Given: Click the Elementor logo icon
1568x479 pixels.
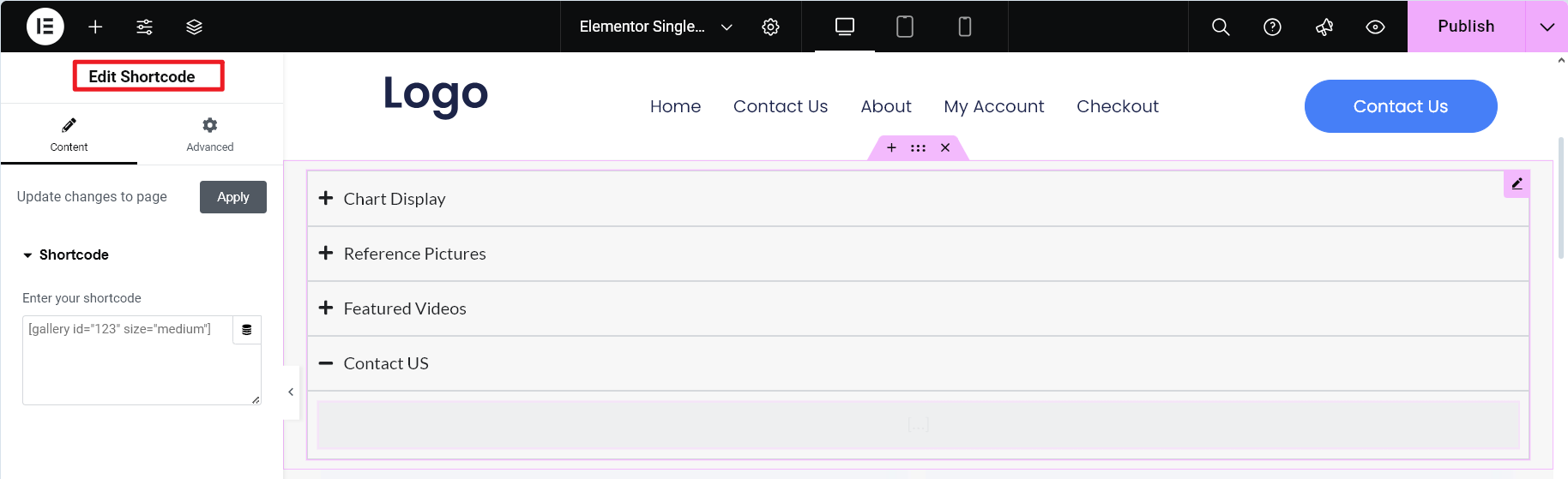Looking at the screenshot, I should pos(45,27).
